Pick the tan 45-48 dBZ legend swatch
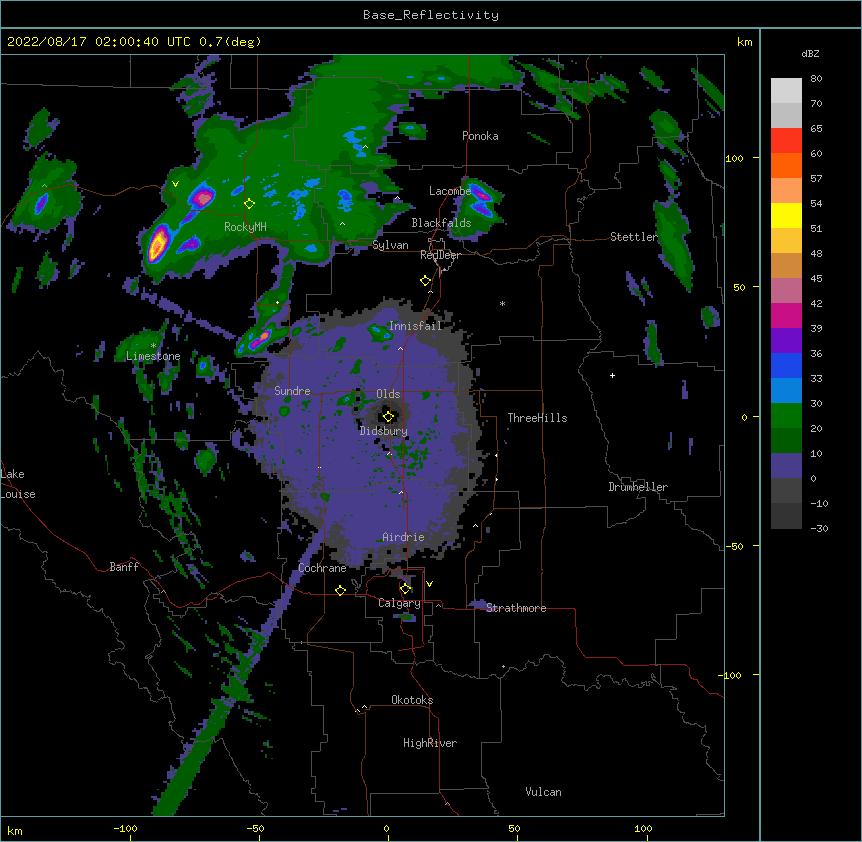This screenshot has height=842, width=862. pos(786,266)
